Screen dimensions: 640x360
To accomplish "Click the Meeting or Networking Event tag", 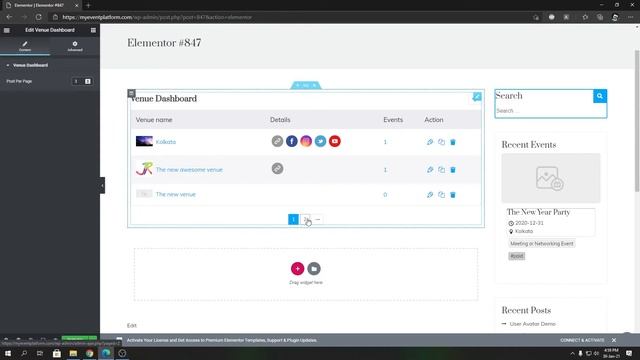I will pos(542,244).
